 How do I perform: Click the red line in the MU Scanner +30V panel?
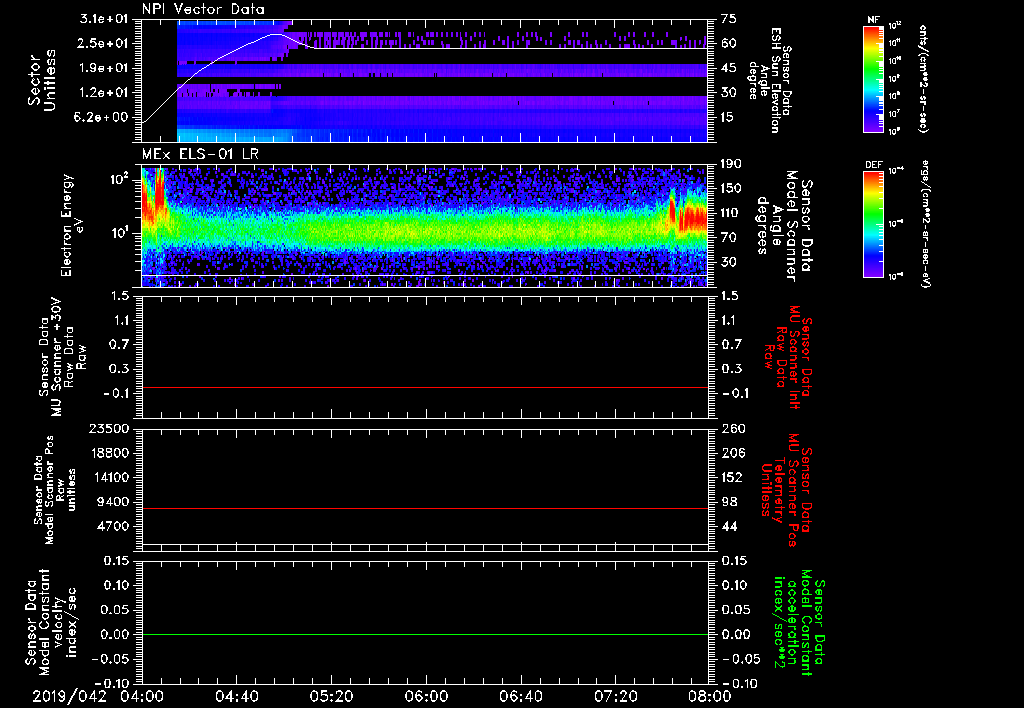[424, 387]
